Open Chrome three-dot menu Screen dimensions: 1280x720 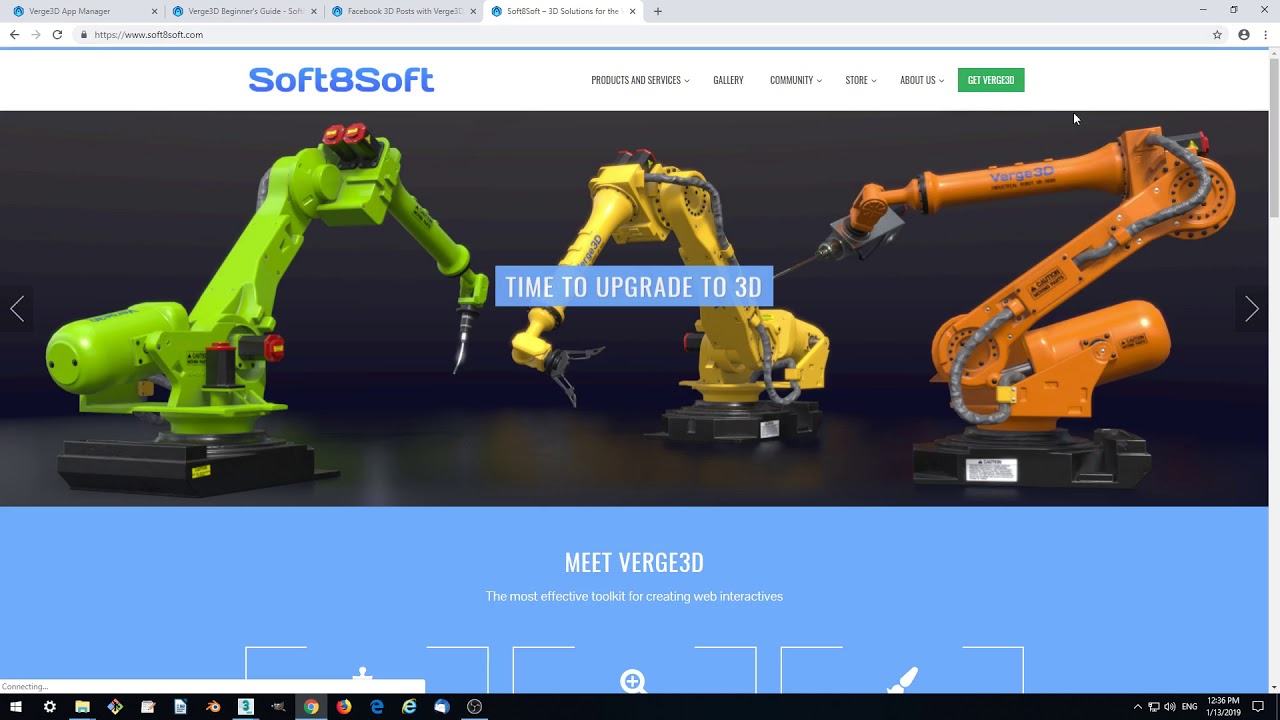[1266, 34]
